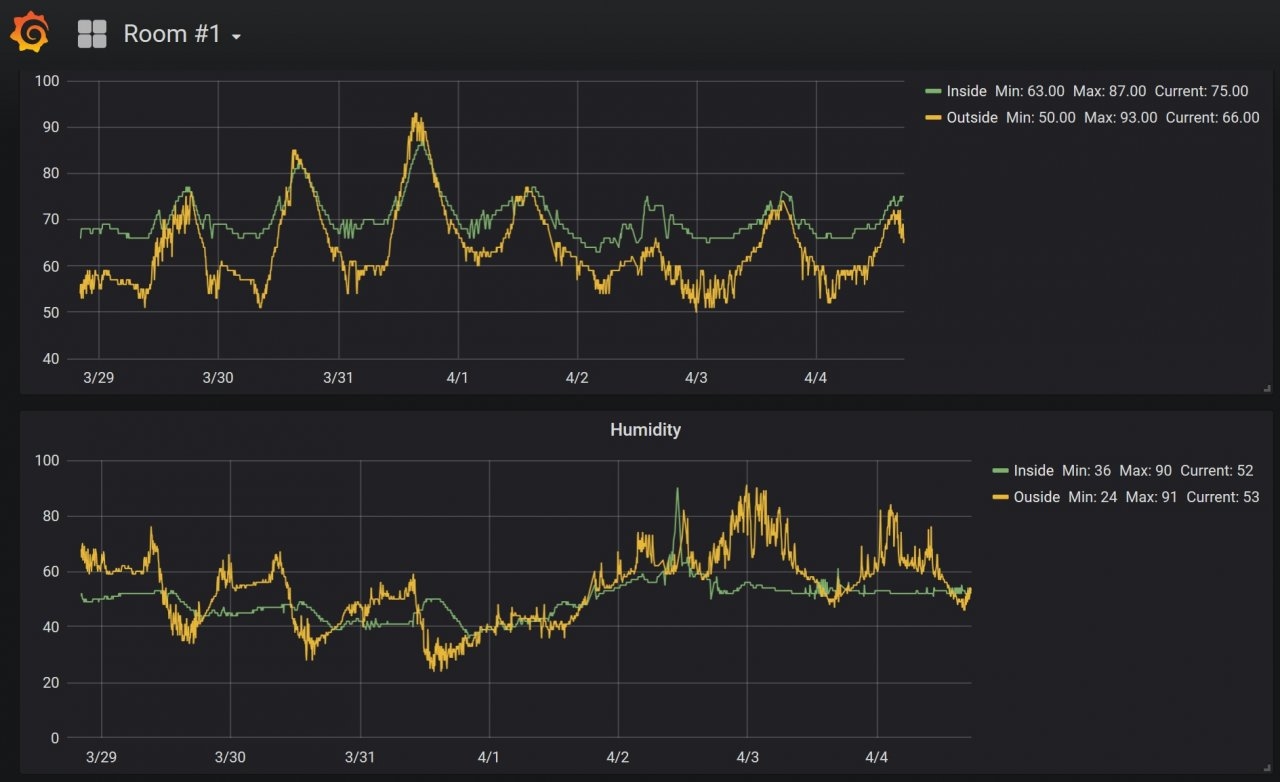1280x782 pixels.
Task: Click 'Current: 52' for Inside humidity
Action: pyautogui.click(x=1217, y=470)
